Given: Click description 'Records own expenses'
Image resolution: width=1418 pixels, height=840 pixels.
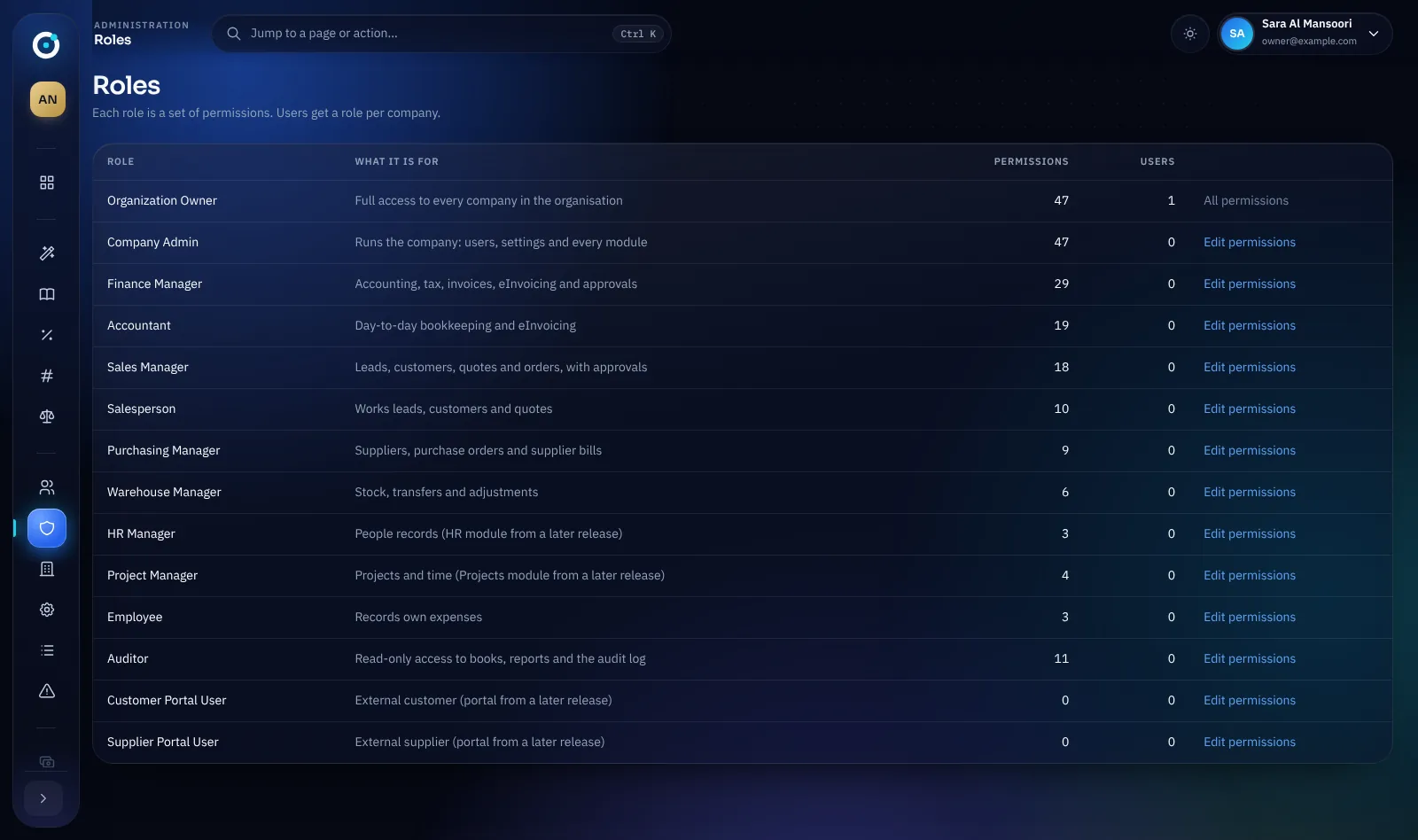Looking at the screenshot, I should tap(418, 617).
